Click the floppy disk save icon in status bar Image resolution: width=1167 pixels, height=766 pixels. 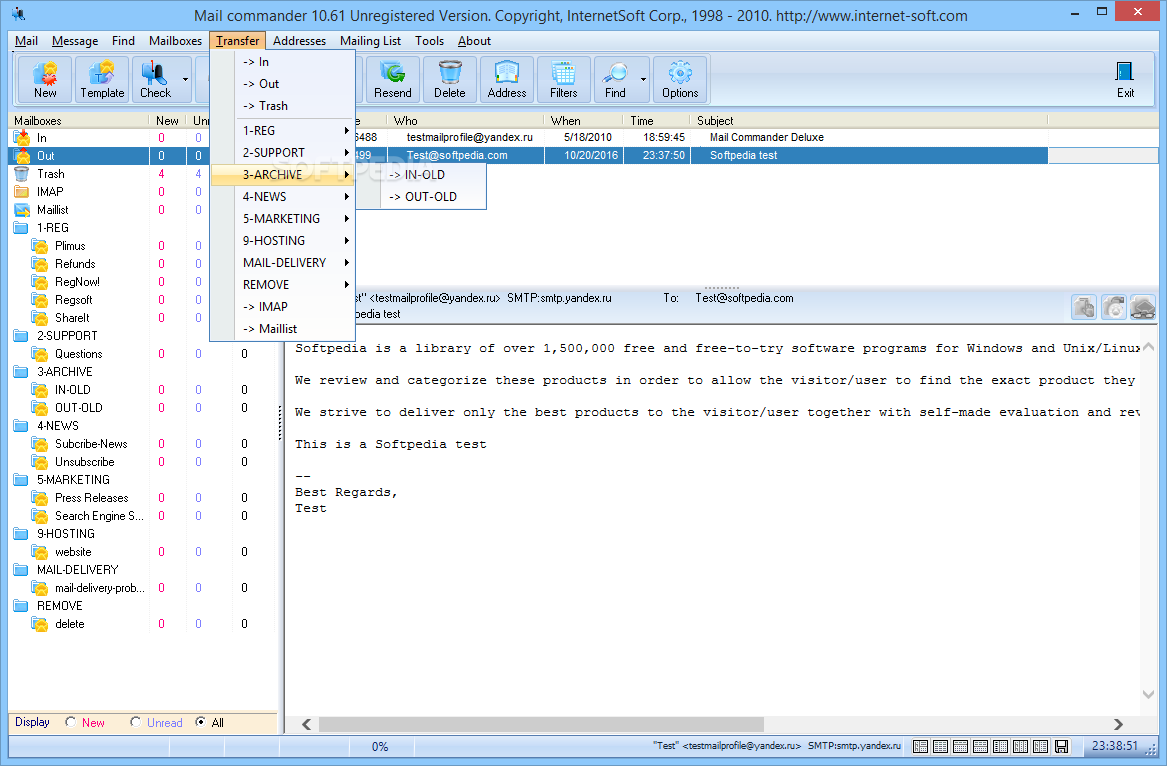[1062, 746]
